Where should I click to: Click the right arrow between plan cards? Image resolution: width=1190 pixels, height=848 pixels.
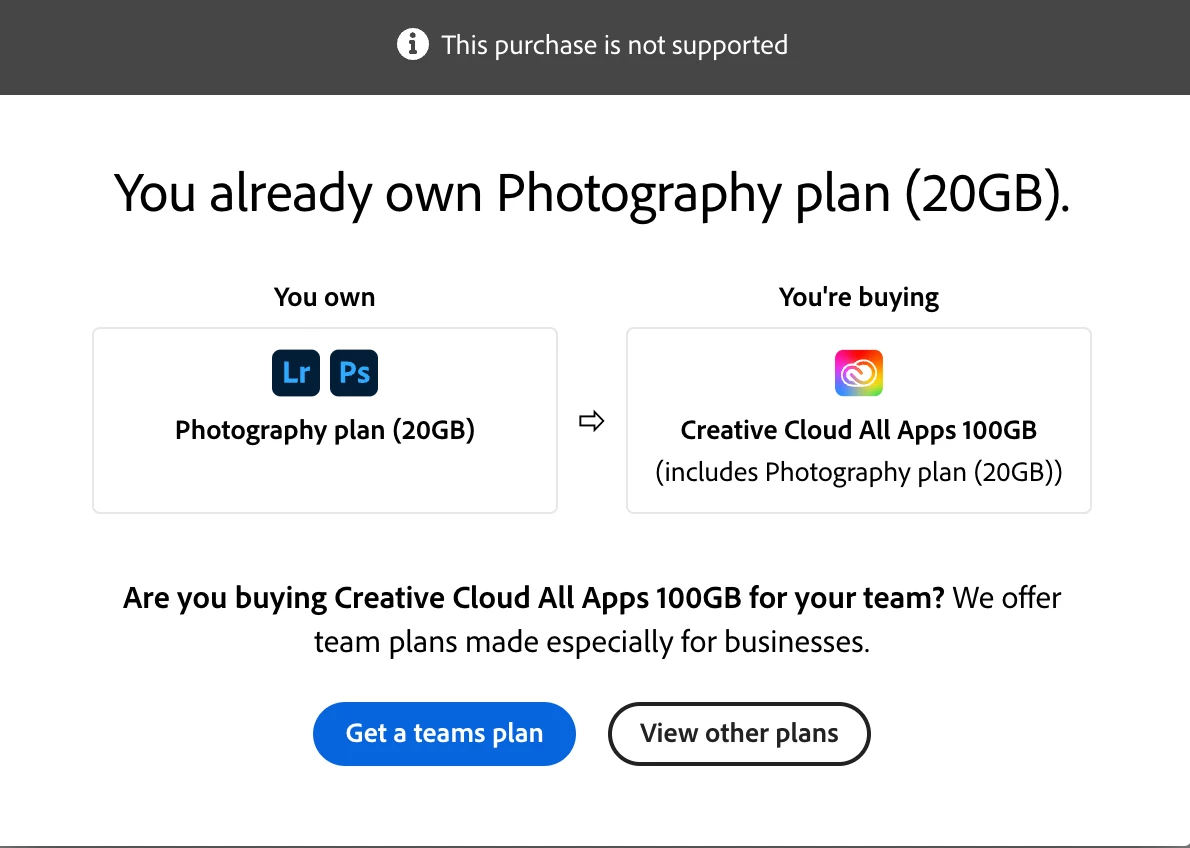click(592, 422)
